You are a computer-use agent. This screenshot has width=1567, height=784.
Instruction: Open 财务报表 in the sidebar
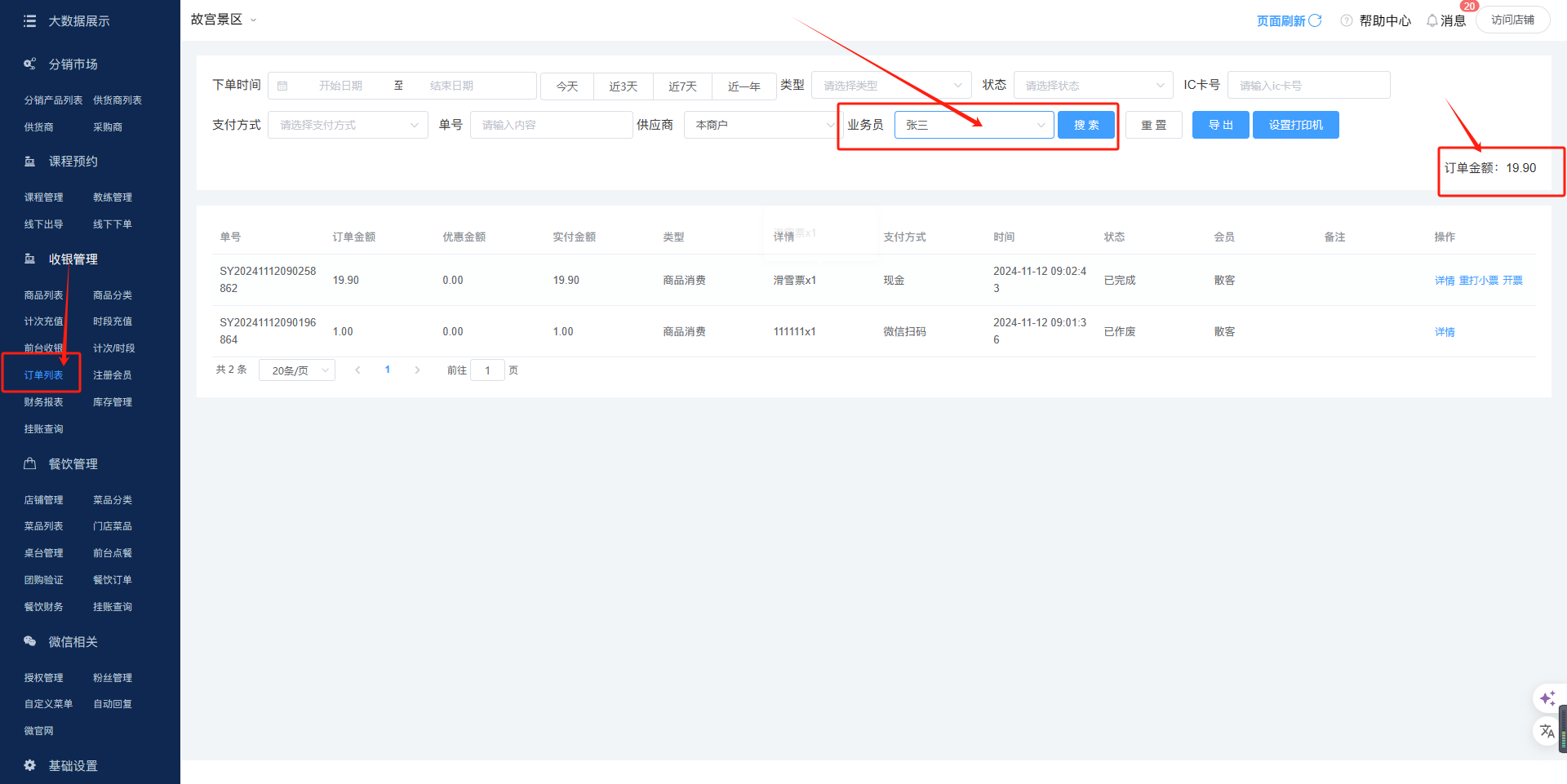click(x=43, y=402)
